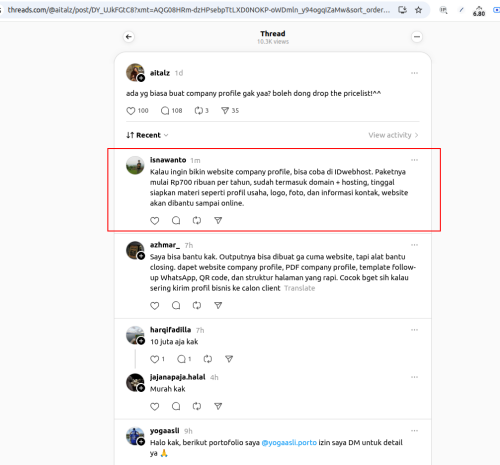Share jajanapaja.halal's reply
Viewport: 500px width, 465px height.
click(x=218, y=406)
